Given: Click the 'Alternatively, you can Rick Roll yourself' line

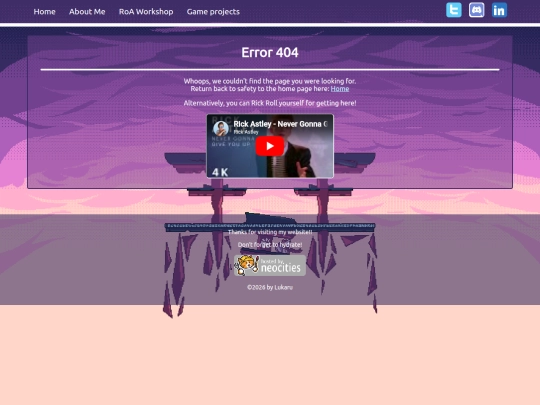Looking at the screenshot, I should 270,103.
